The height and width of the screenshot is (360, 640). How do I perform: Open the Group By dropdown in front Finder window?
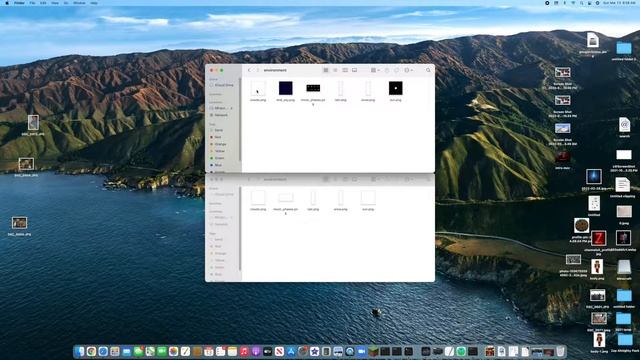(375, 70)
